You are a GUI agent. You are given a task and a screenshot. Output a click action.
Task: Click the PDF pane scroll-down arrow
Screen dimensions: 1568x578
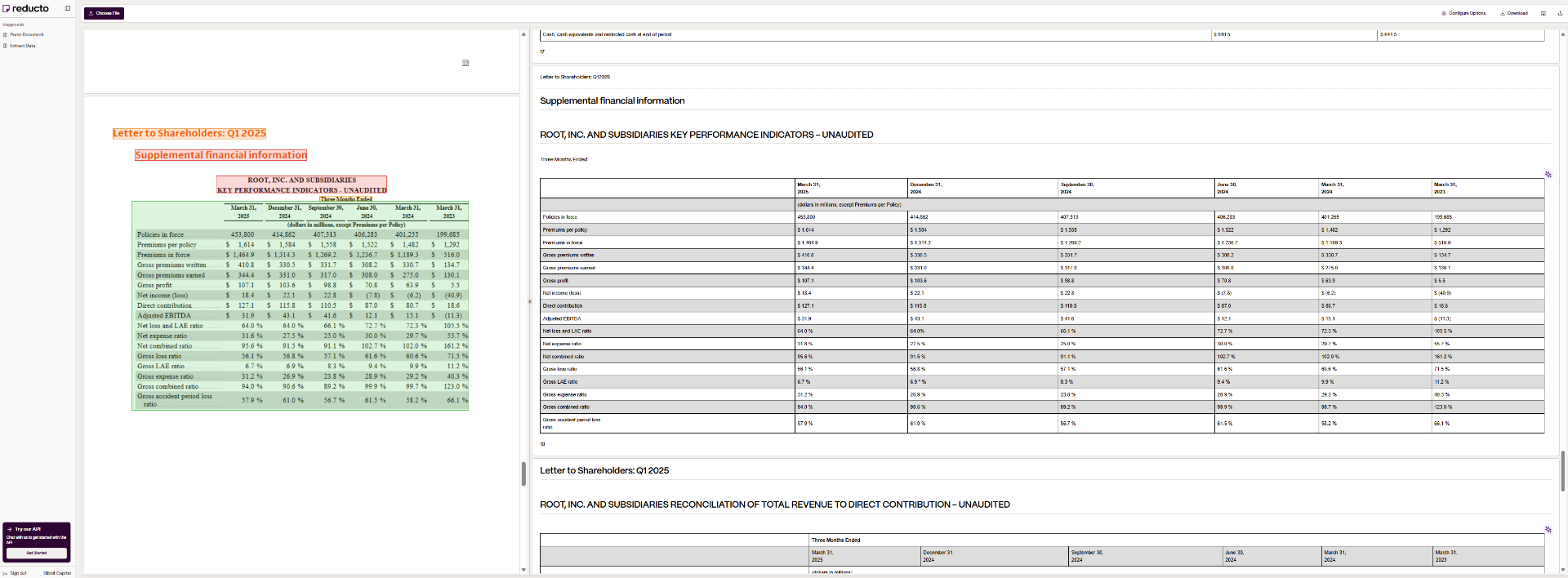pos(523,570)
